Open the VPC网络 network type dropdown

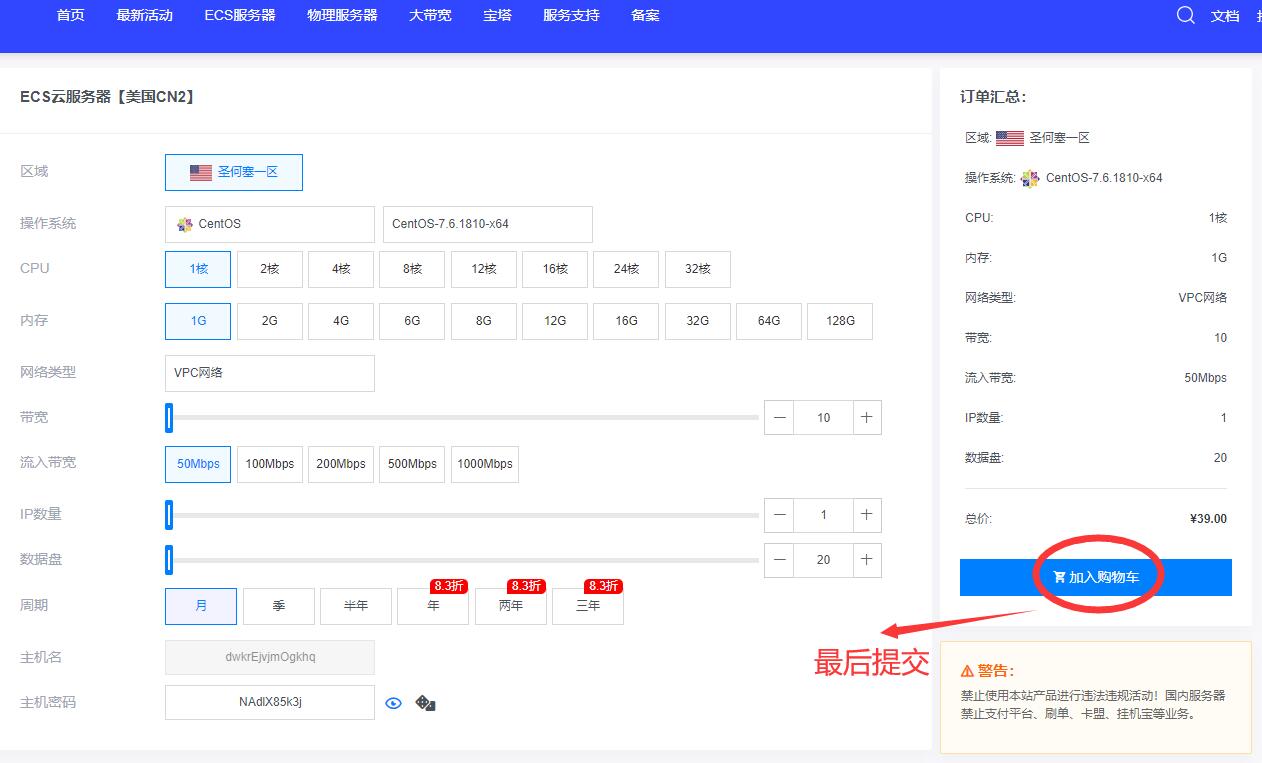click(x=270, y=373)
